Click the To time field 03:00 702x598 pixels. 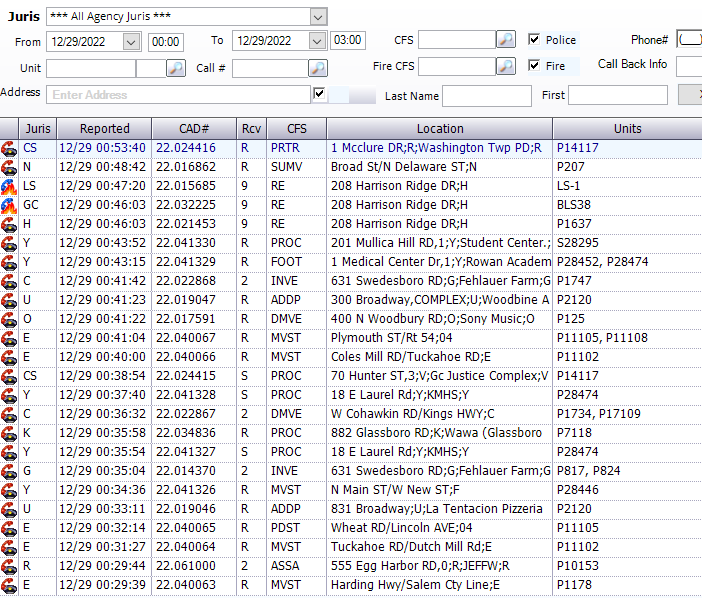(x=347, y=40)
